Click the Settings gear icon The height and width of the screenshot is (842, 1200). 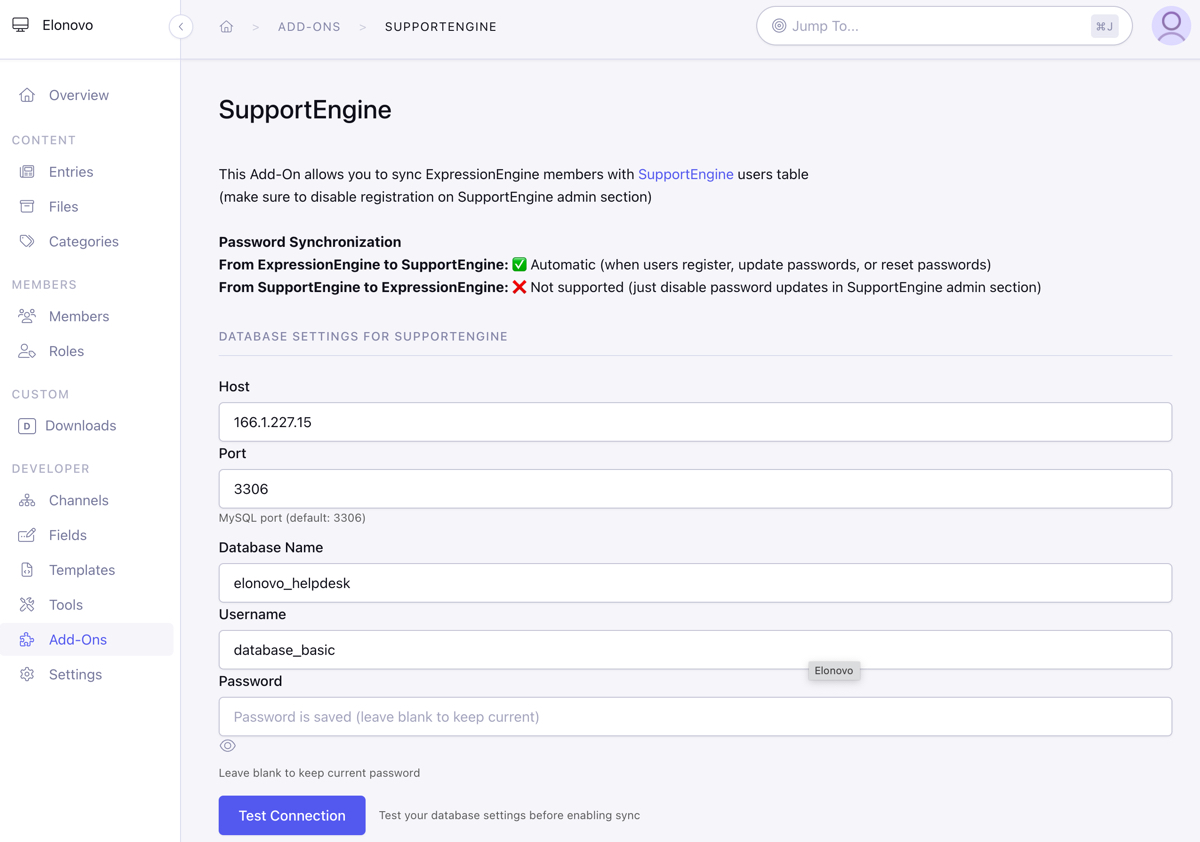point(27,675)
